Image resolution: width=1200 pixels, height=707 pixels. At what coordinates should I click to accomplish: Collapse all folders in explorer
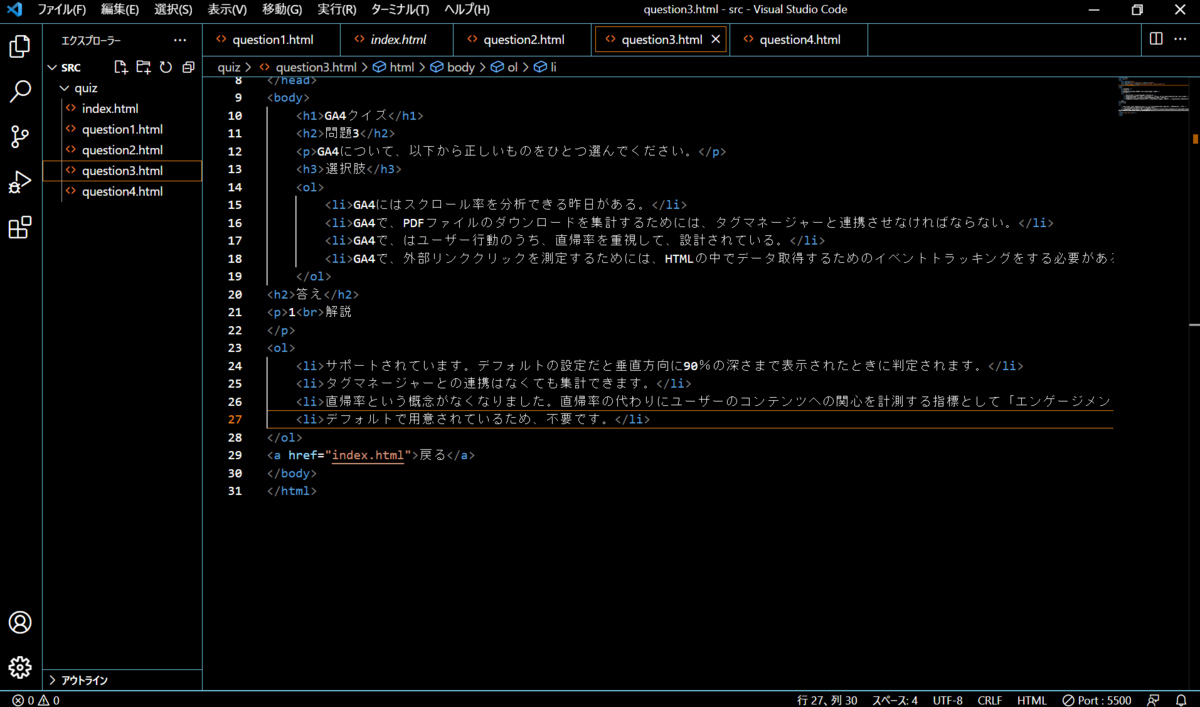pyautogui.click(x=188, y=67)
